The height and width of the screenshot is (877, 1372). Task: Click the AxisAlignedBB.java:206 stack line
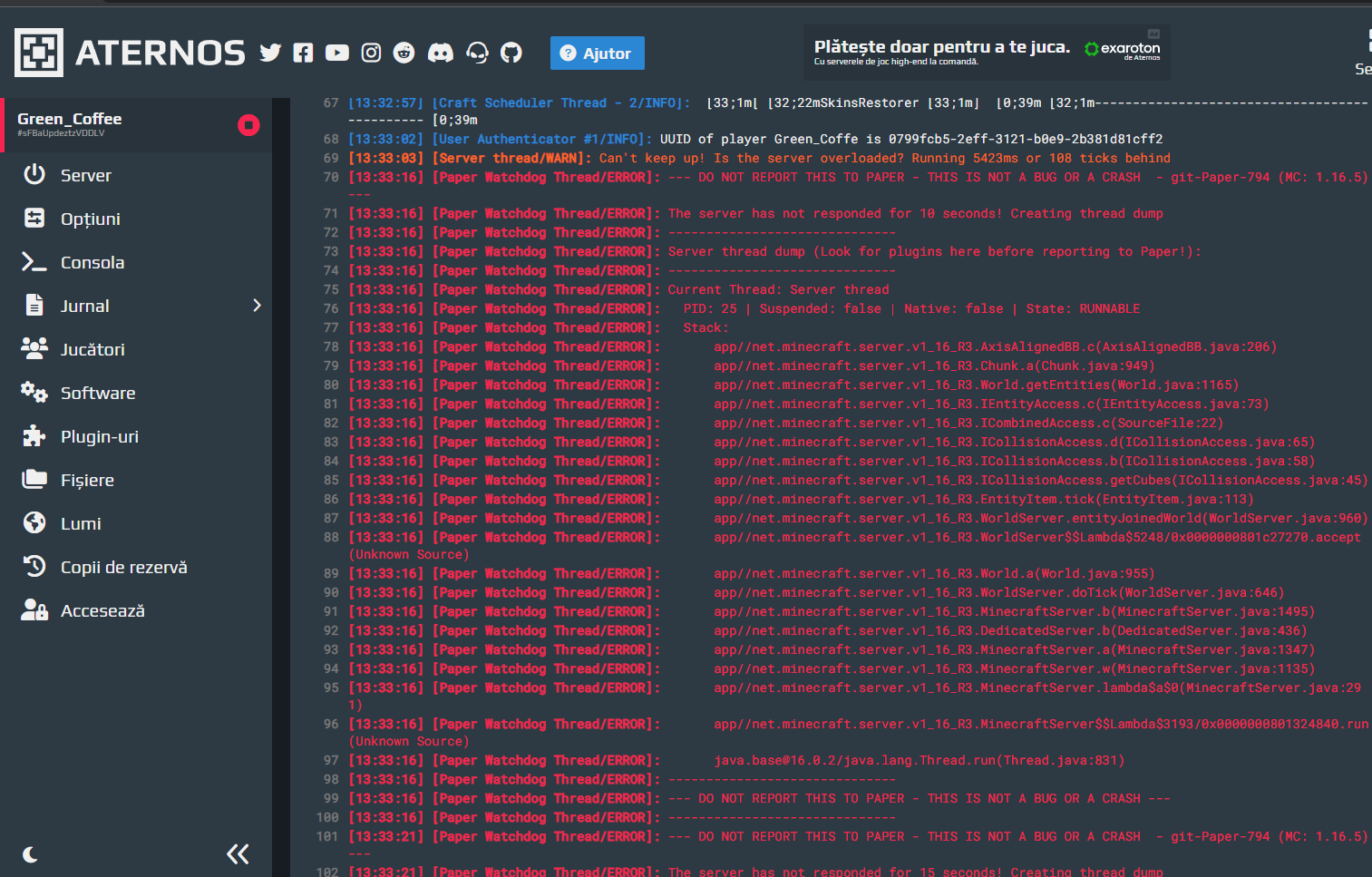[996, 346]
